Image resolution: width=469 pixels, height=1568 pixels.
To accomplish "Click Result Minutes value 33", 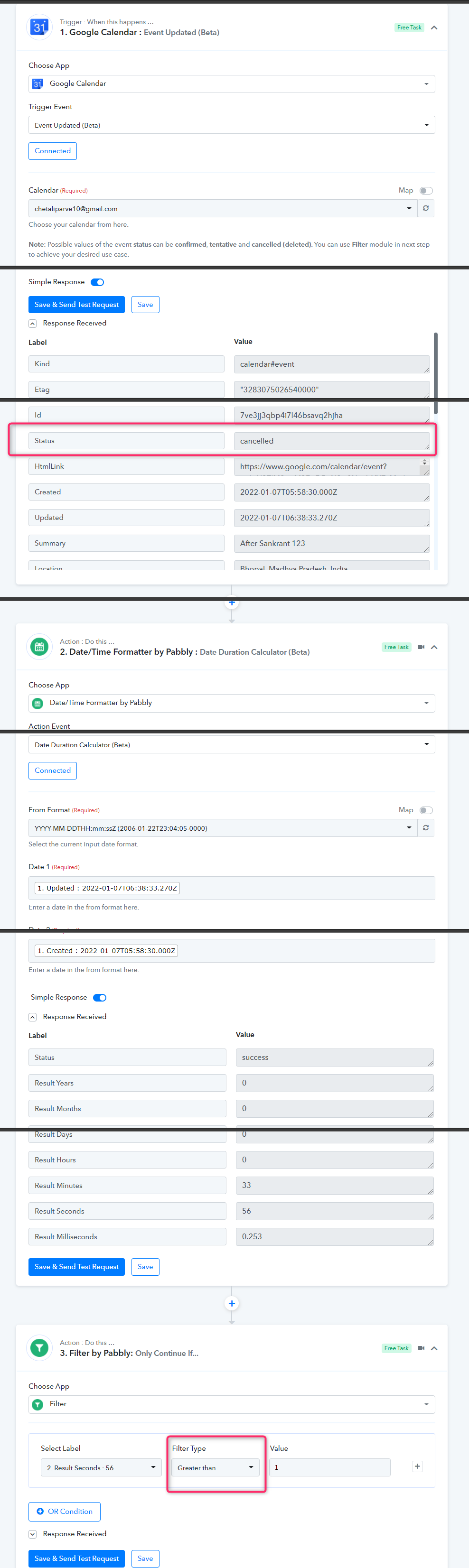I will [334, 1185].
